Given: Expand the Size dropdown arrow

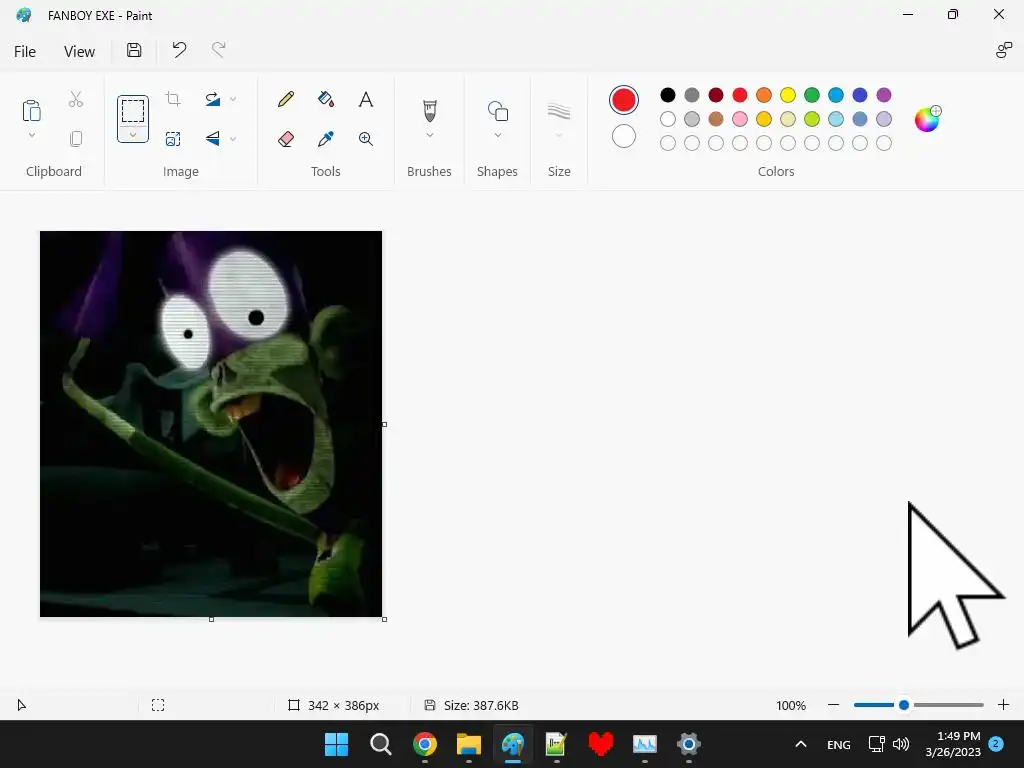Looking at the screenshot, I should click(x=559, y=135).
